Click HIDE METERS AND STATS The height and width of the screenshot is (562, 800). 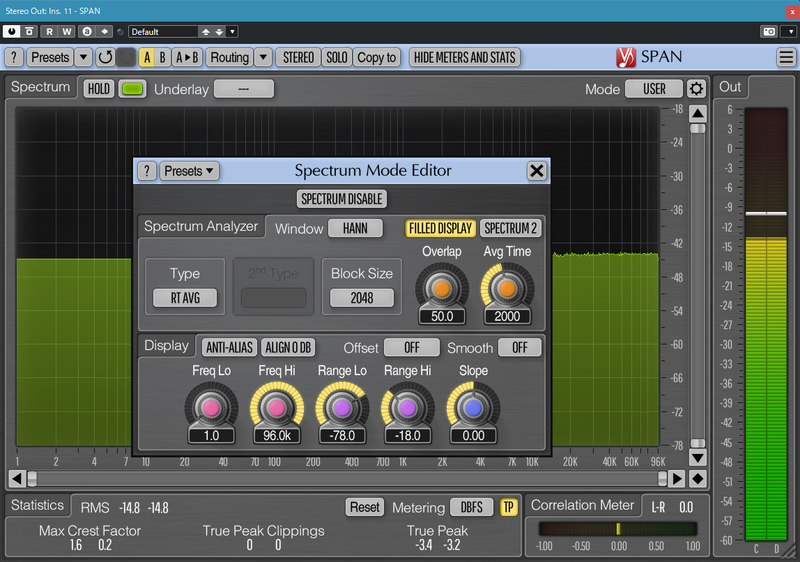point(465,58)
